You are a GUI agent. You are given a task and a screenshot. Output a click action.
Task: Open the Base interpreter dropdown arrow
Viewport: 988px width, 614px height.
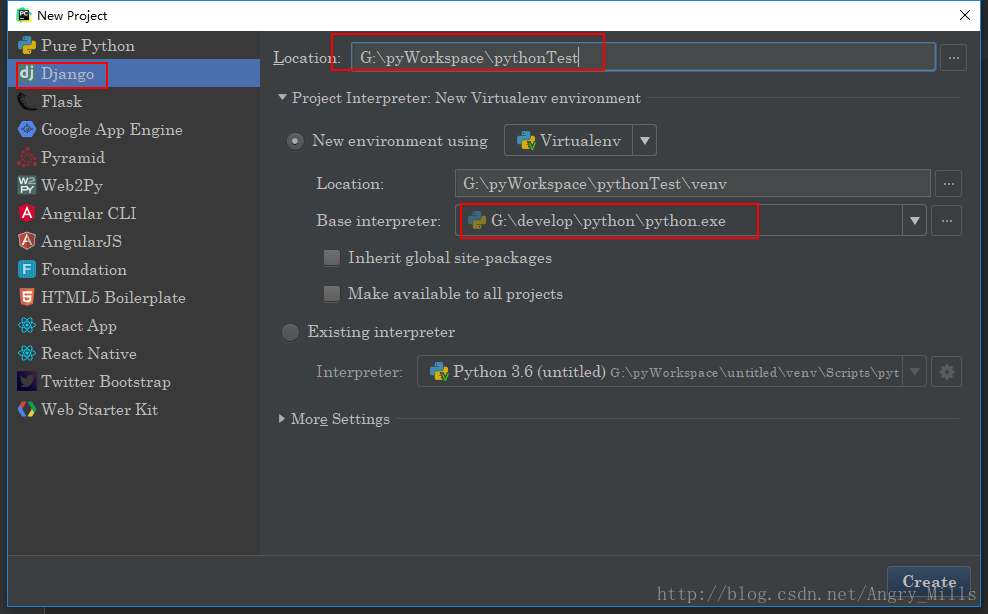[x=914, y=221]
